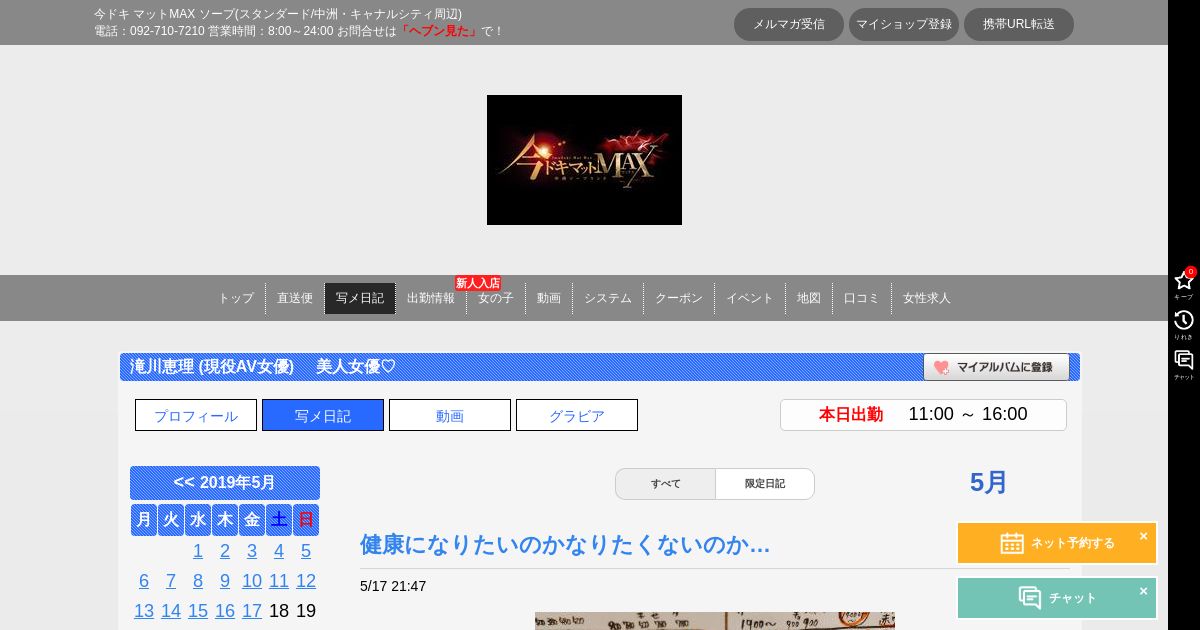Open 口コミ in the navigation bar
1200x630 pixels.
(861, 298)
